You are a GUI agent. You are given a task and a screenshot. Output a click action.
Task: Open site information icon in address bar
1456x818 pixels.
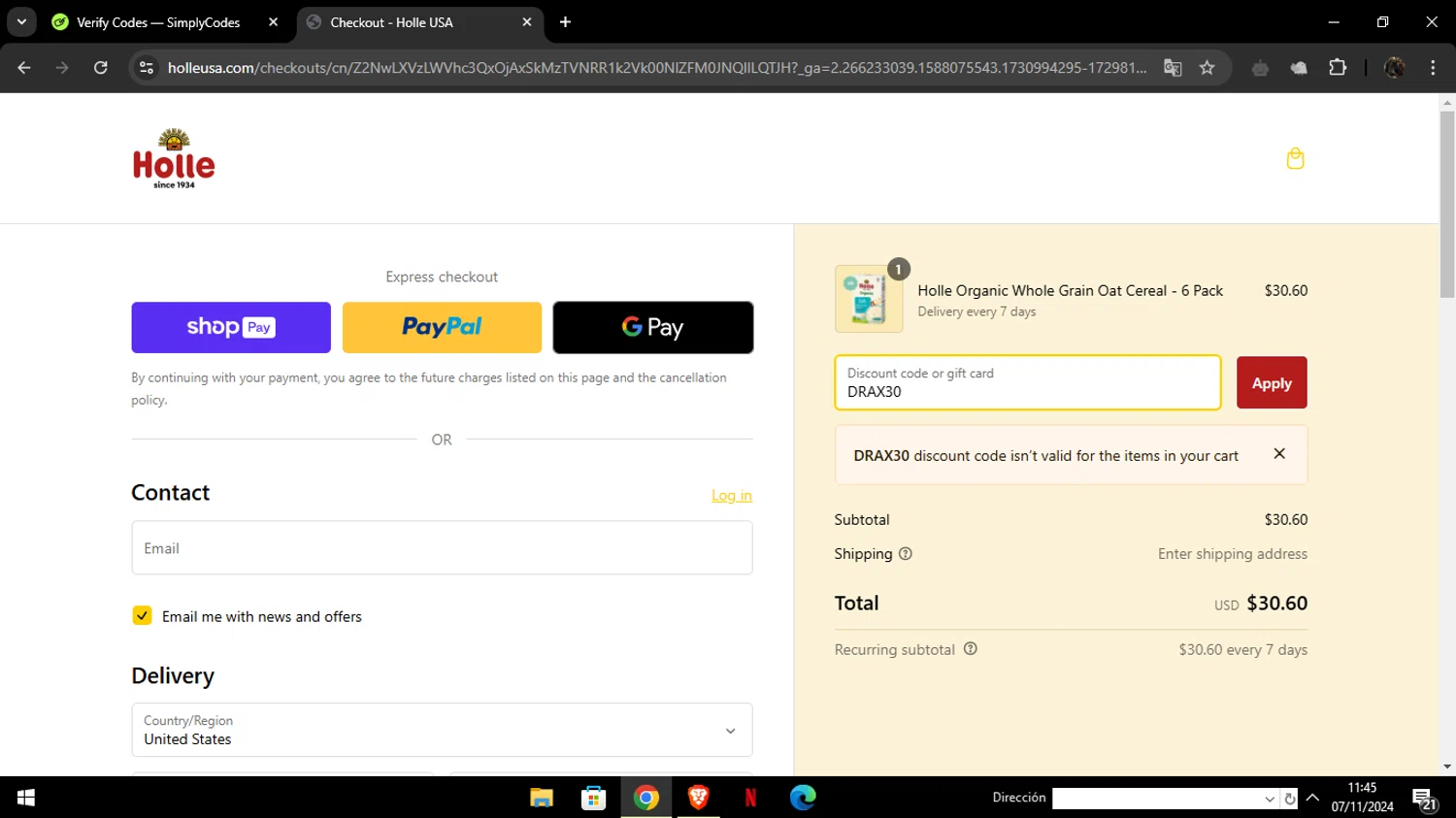[147, 68]
